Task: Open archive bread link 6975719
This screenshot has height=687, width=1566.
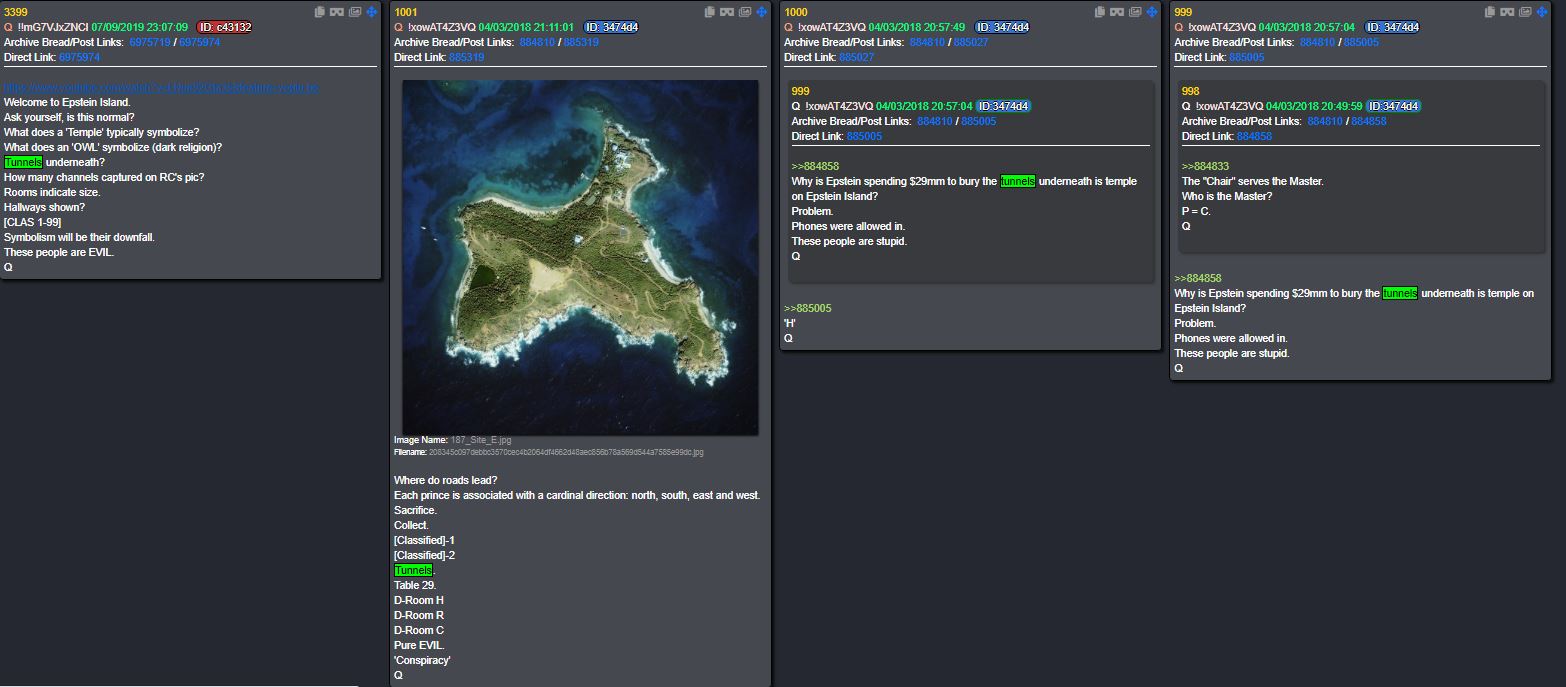Action: (151, 42)
